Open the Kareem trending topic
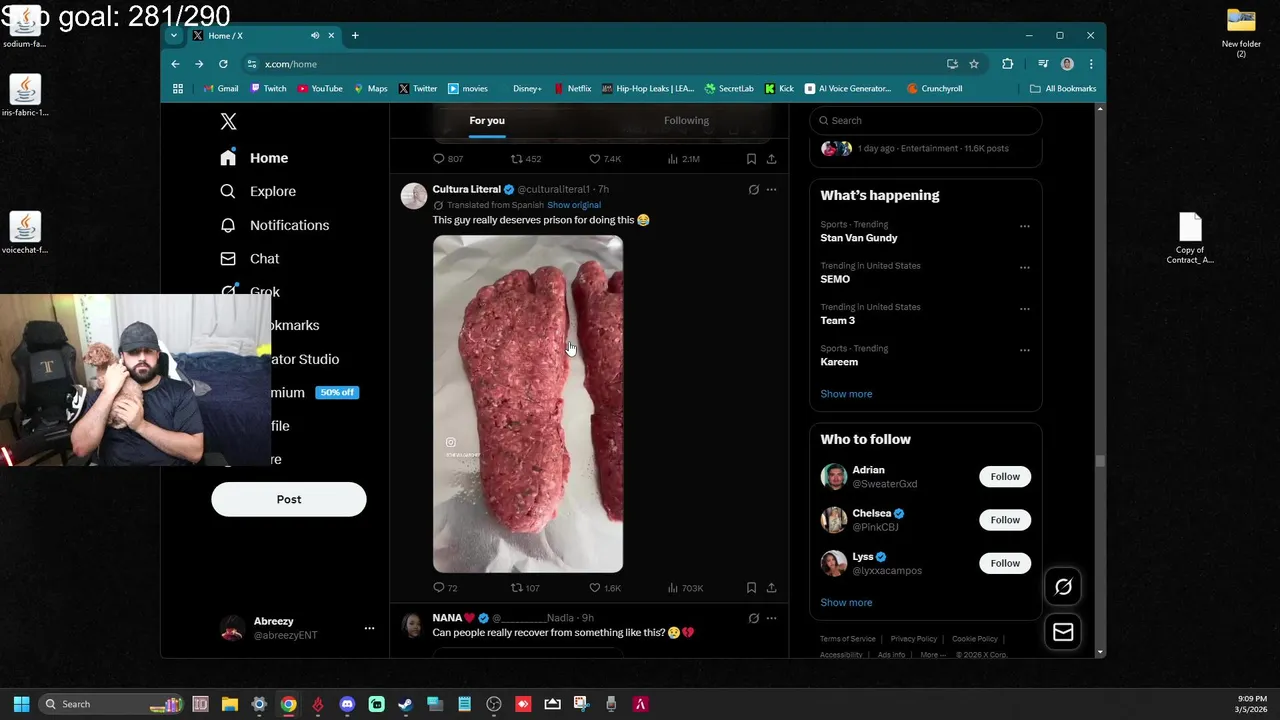 pos(839,362)
